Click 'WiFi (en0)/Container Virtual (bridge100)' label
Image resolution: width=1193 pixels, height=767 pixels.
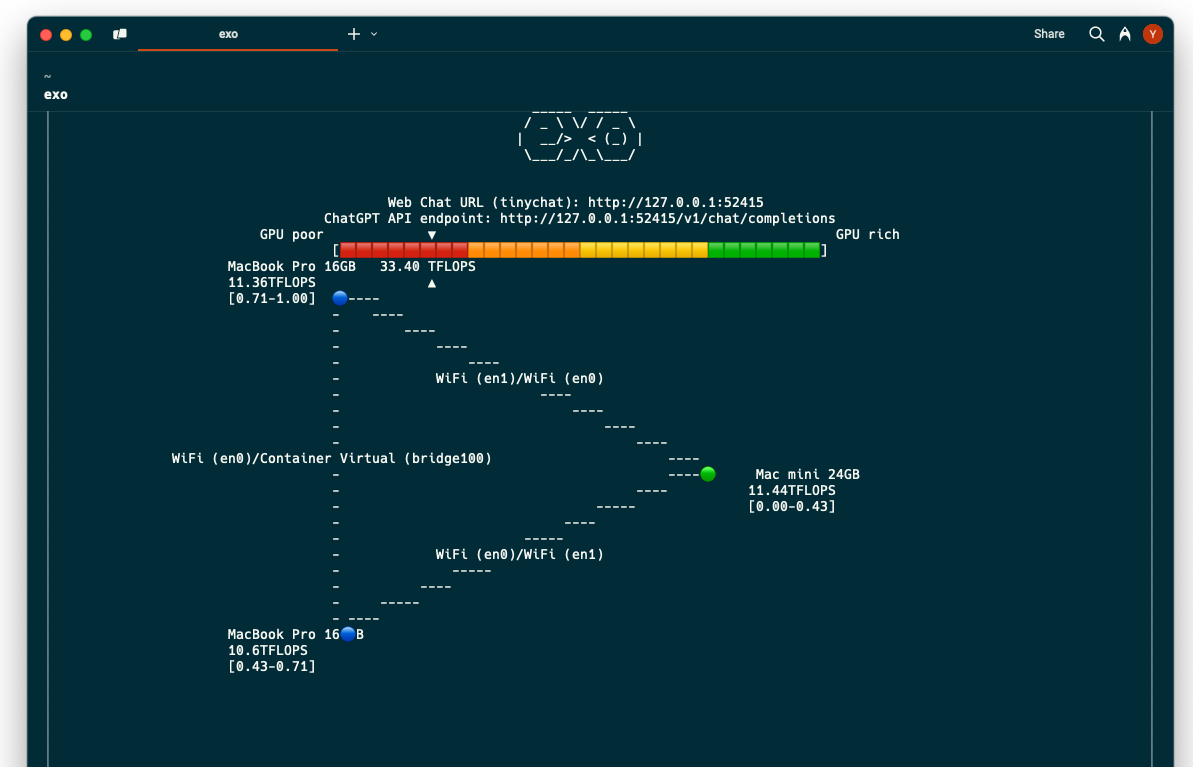click(332, 458)
